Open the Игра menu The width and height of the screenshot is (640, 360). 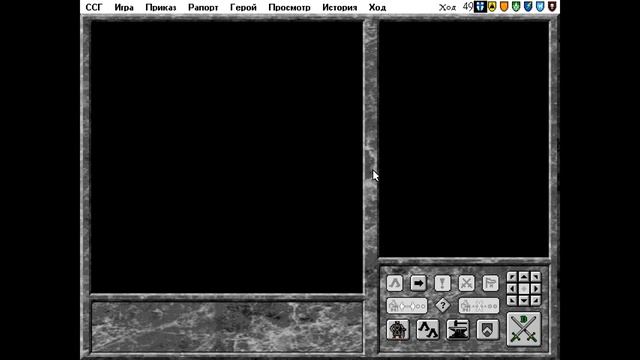[124, 7]
